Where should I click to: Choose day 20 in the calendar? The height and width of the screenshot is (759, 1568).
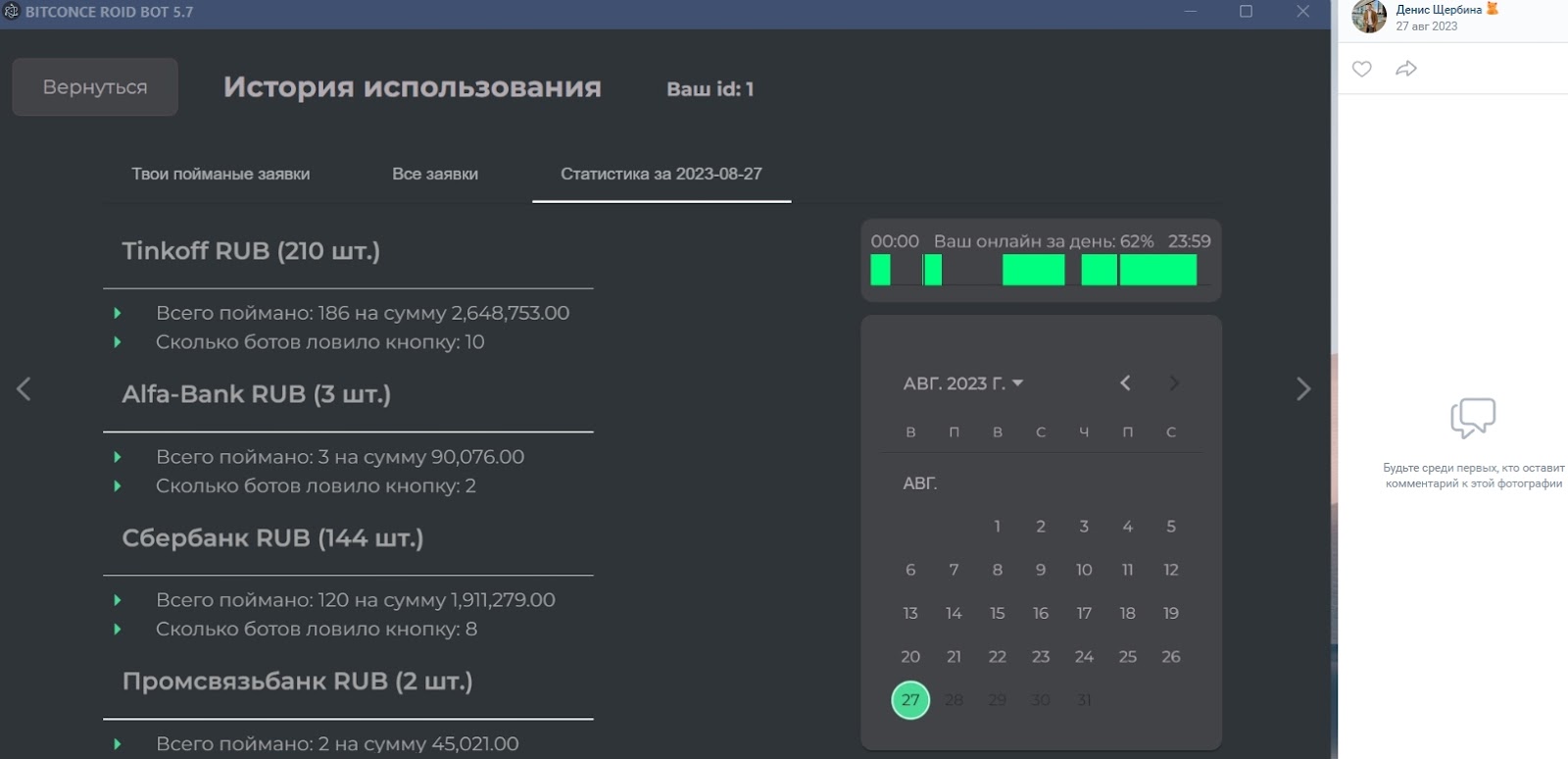tap(910, 657)
